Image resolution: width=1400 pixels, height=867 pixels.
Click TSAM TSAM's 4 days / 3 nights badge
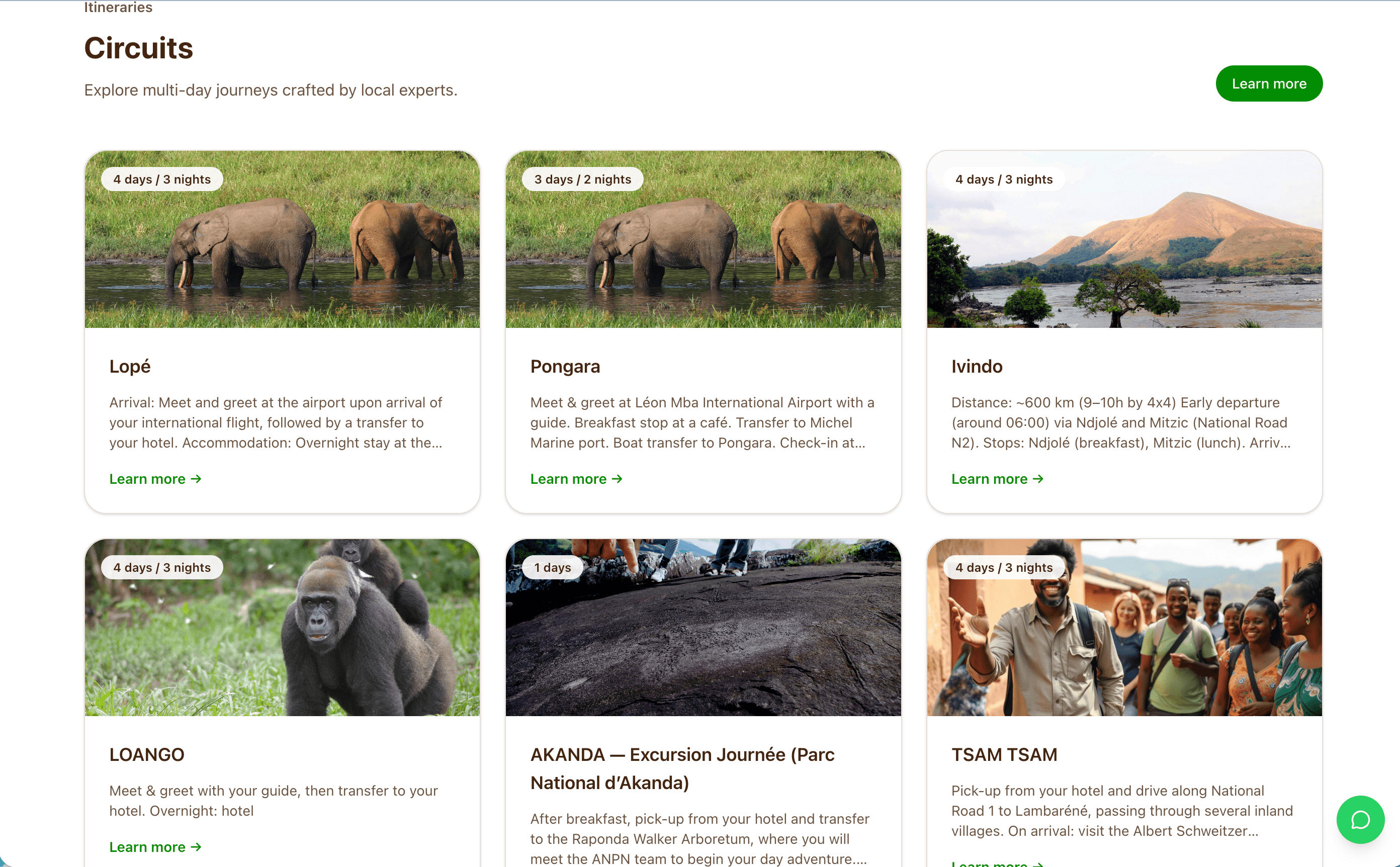coord(1004,567)
